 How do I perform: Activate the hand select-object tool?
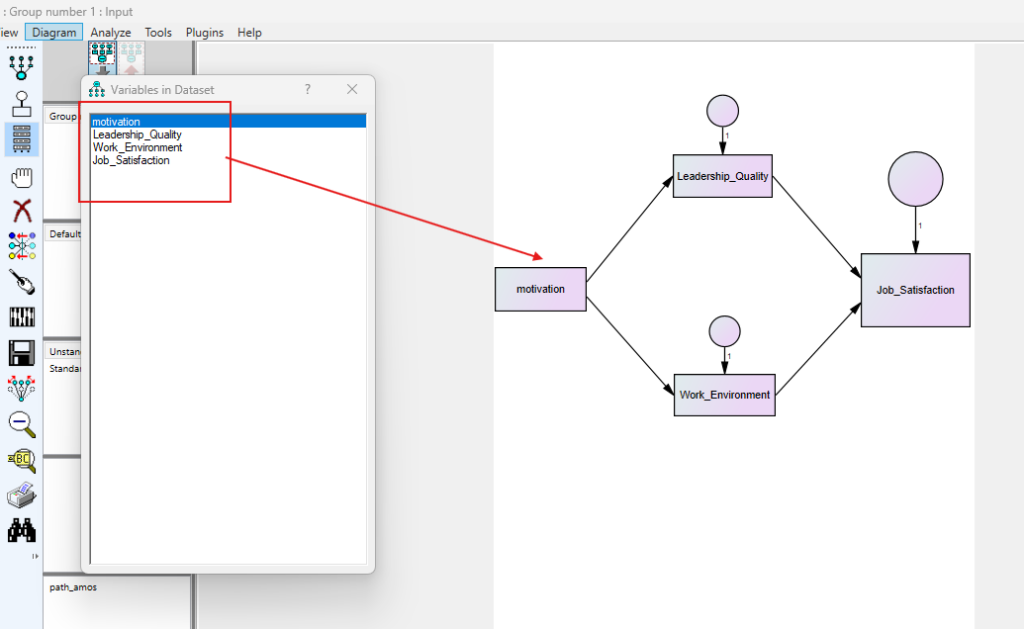[21, 177]
